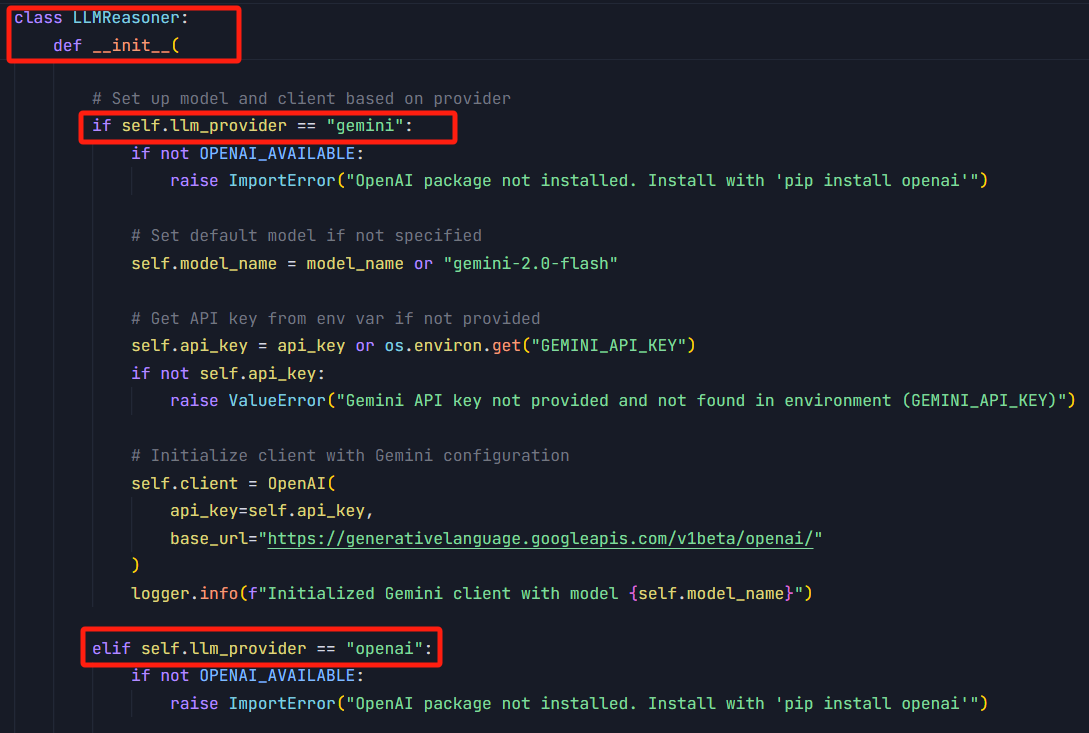
Task: Click the first 'if not OPENAI_AVAILABLE:' line under gemini
Action: click(247, 154)
